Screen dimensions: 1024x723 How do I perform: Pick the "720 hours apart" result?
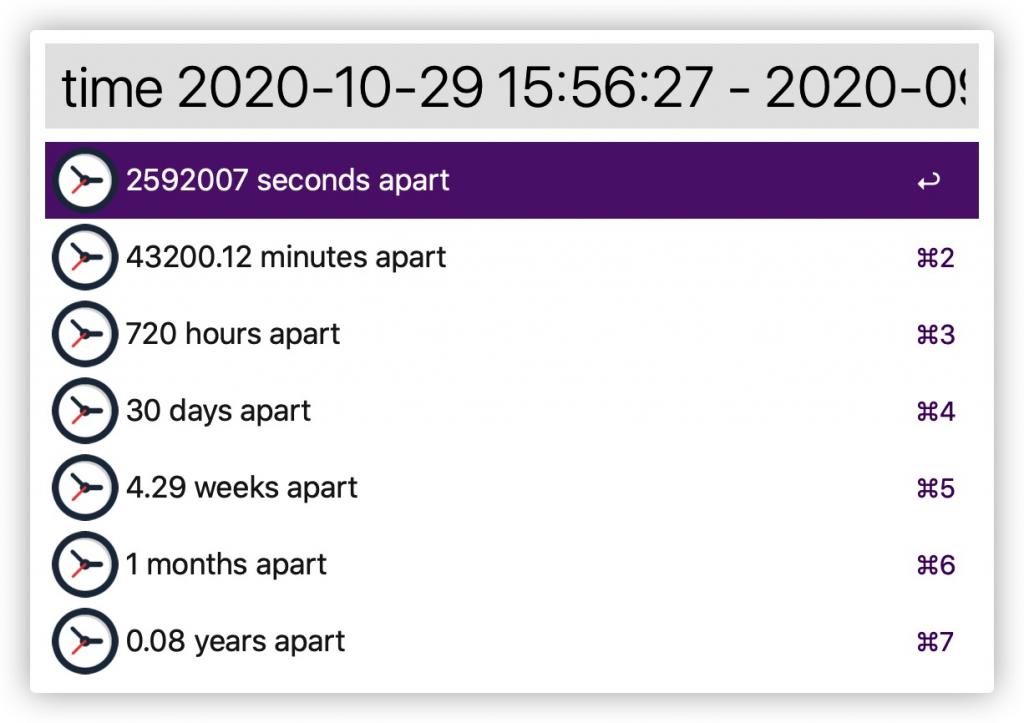[233, 334]
